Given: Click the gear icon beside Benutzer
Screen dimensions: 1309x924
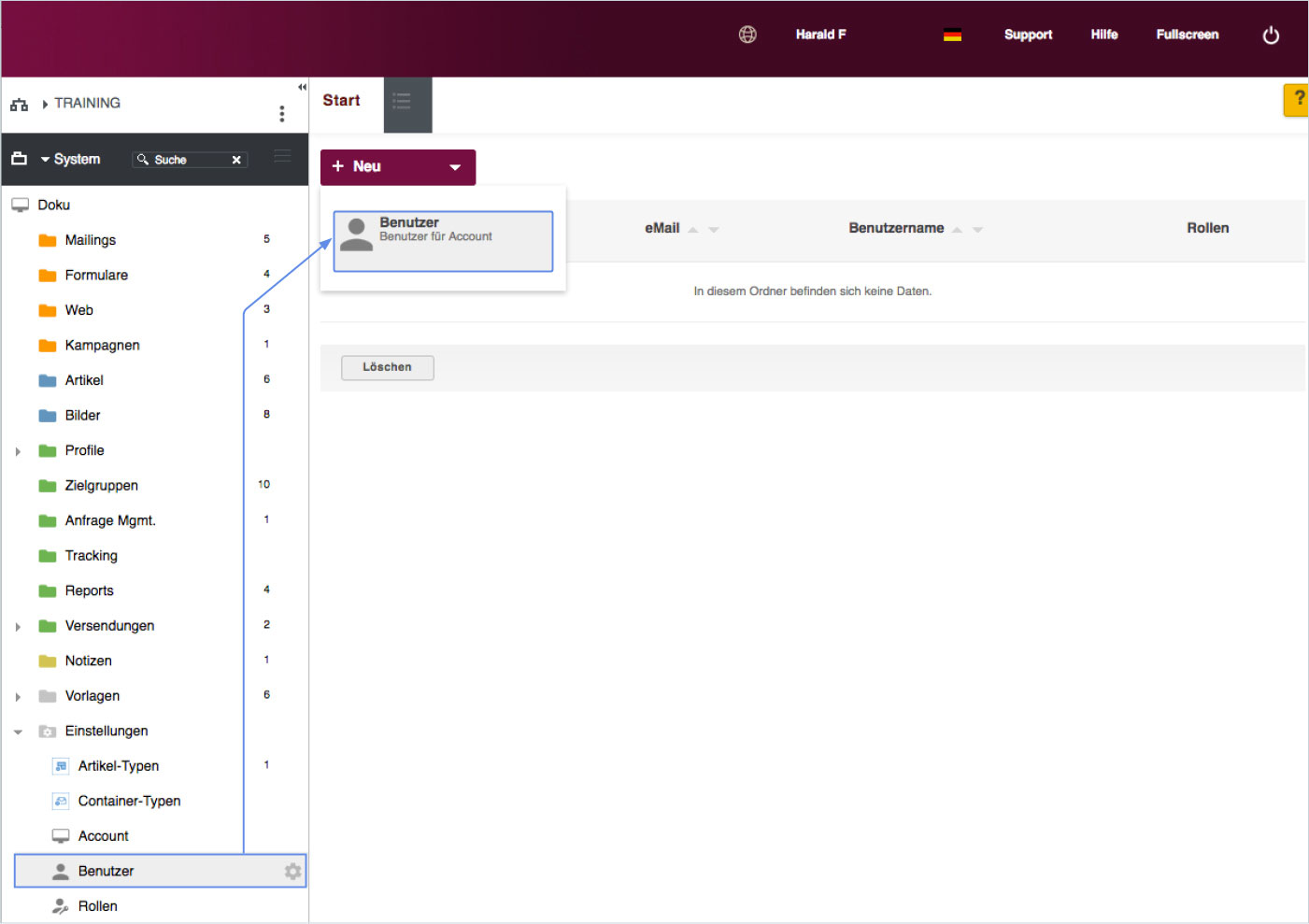Looking at the screenshot, I should point(292,871).
